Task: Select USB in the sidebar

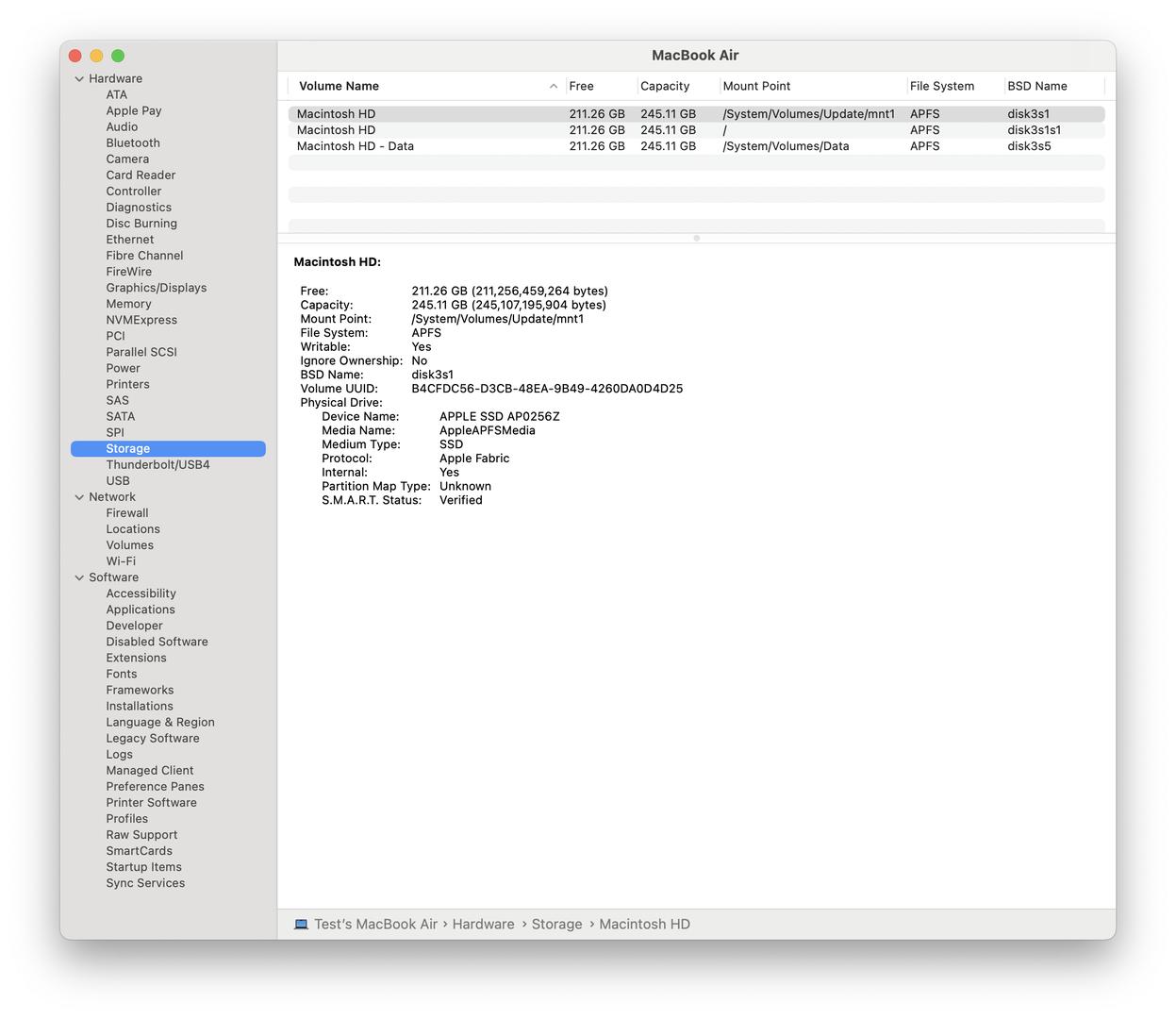Action: pyautogui.click(x=118, y=480)
